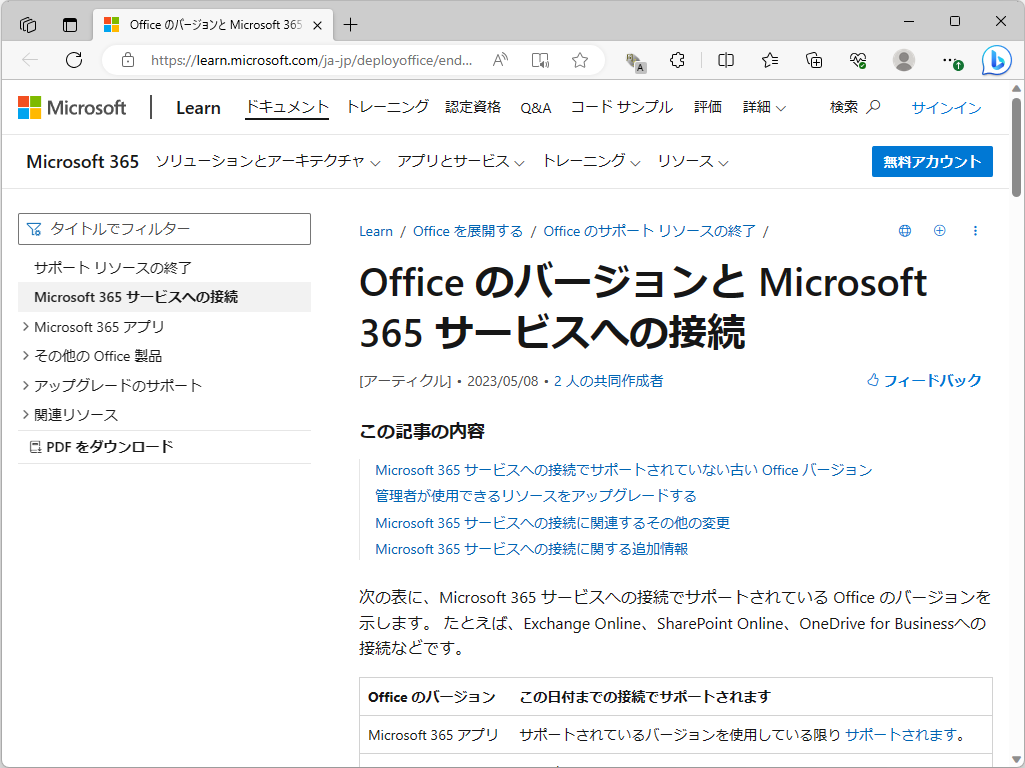Screen dimensions: 1025x768
Task: Click the translate page icon
Action: [x=634, y=60]
